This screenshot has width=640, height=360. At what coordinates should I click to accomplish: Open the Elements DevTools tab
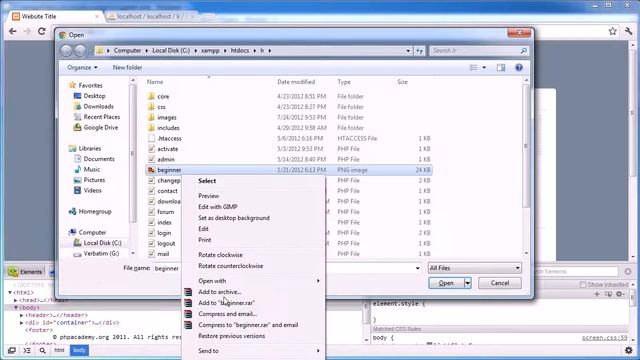point(26,272)
